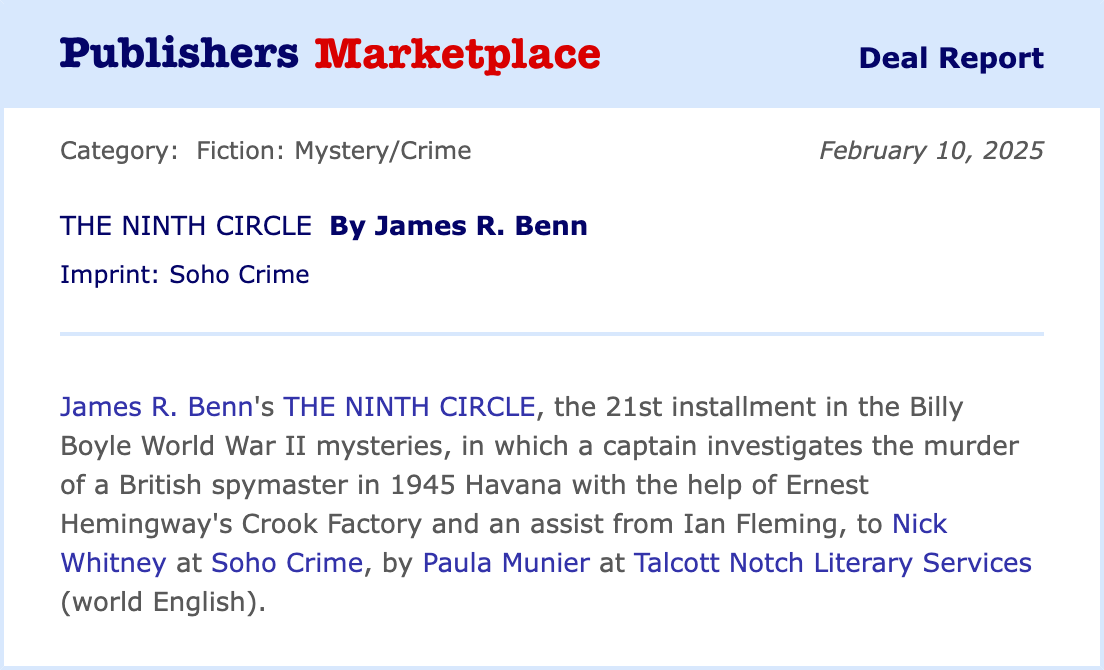Screen dimensions: 1104x670
Task: Open the Nick Whitney editor link
Action: click(x=113, y=562)
